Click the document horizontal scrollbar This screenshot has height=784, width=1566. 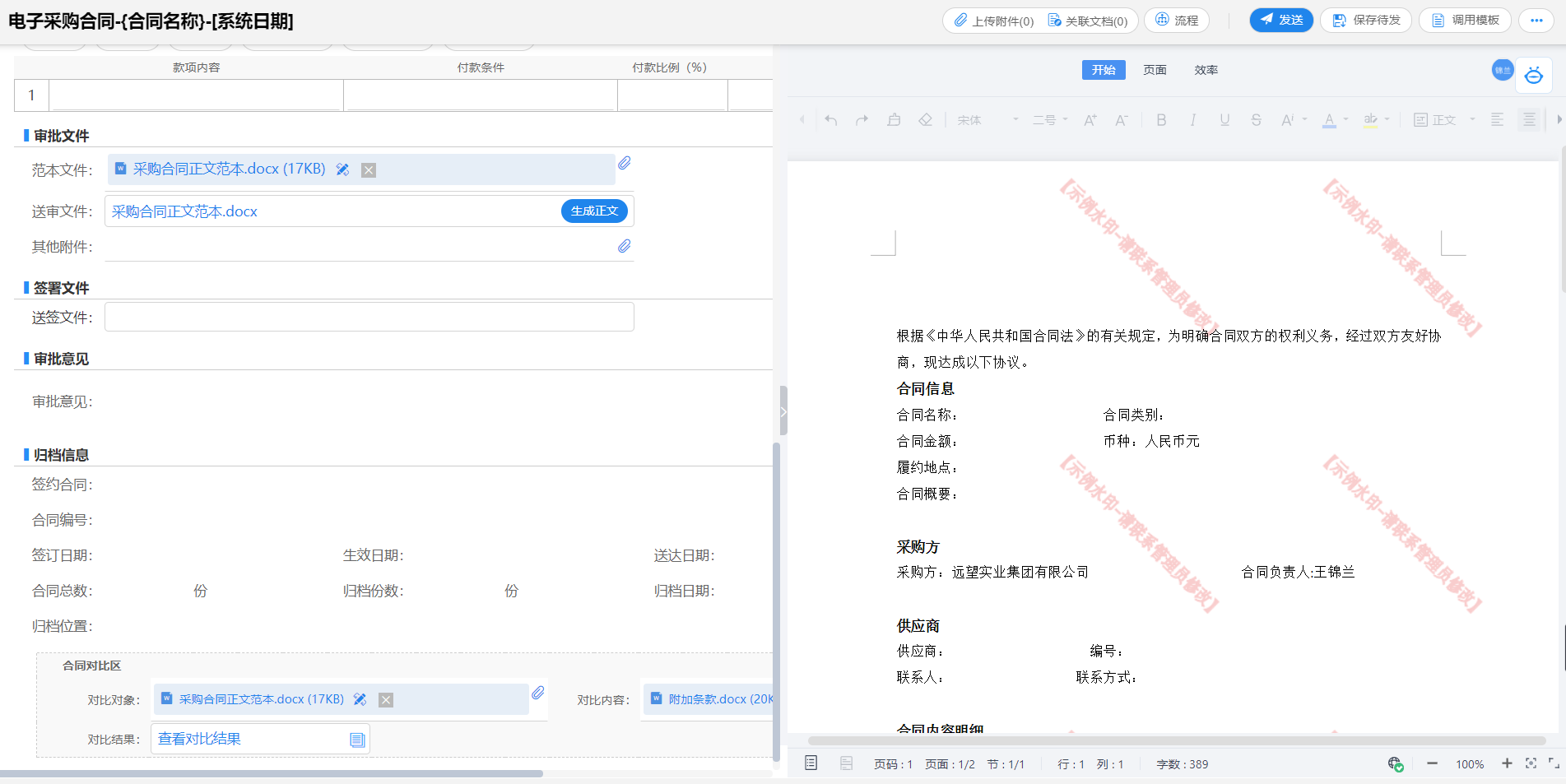(1177, 740)
